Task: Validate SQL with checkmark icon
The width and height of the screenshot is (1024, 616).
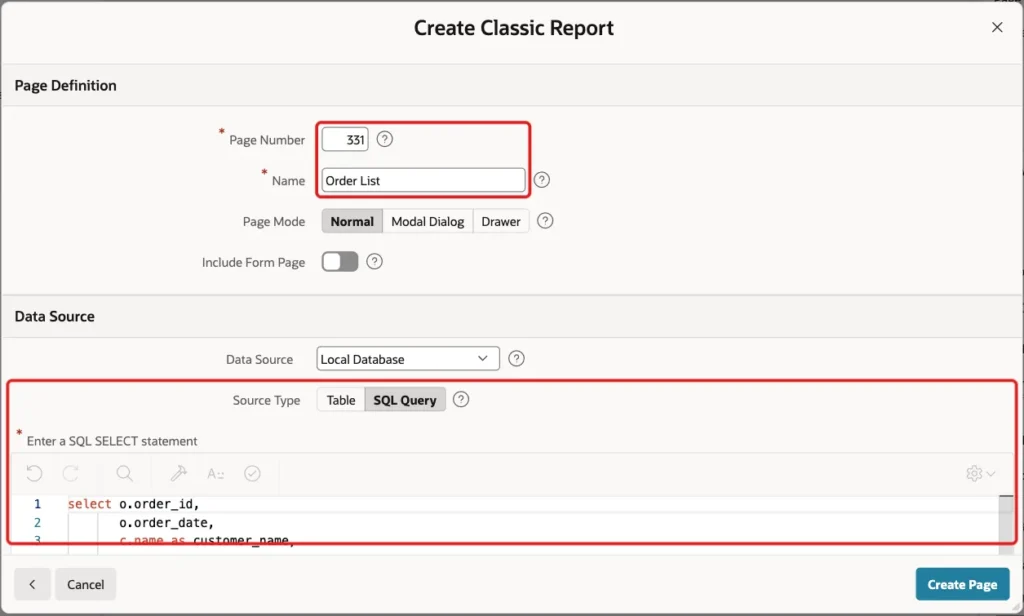Action: [x=252, y=473]
